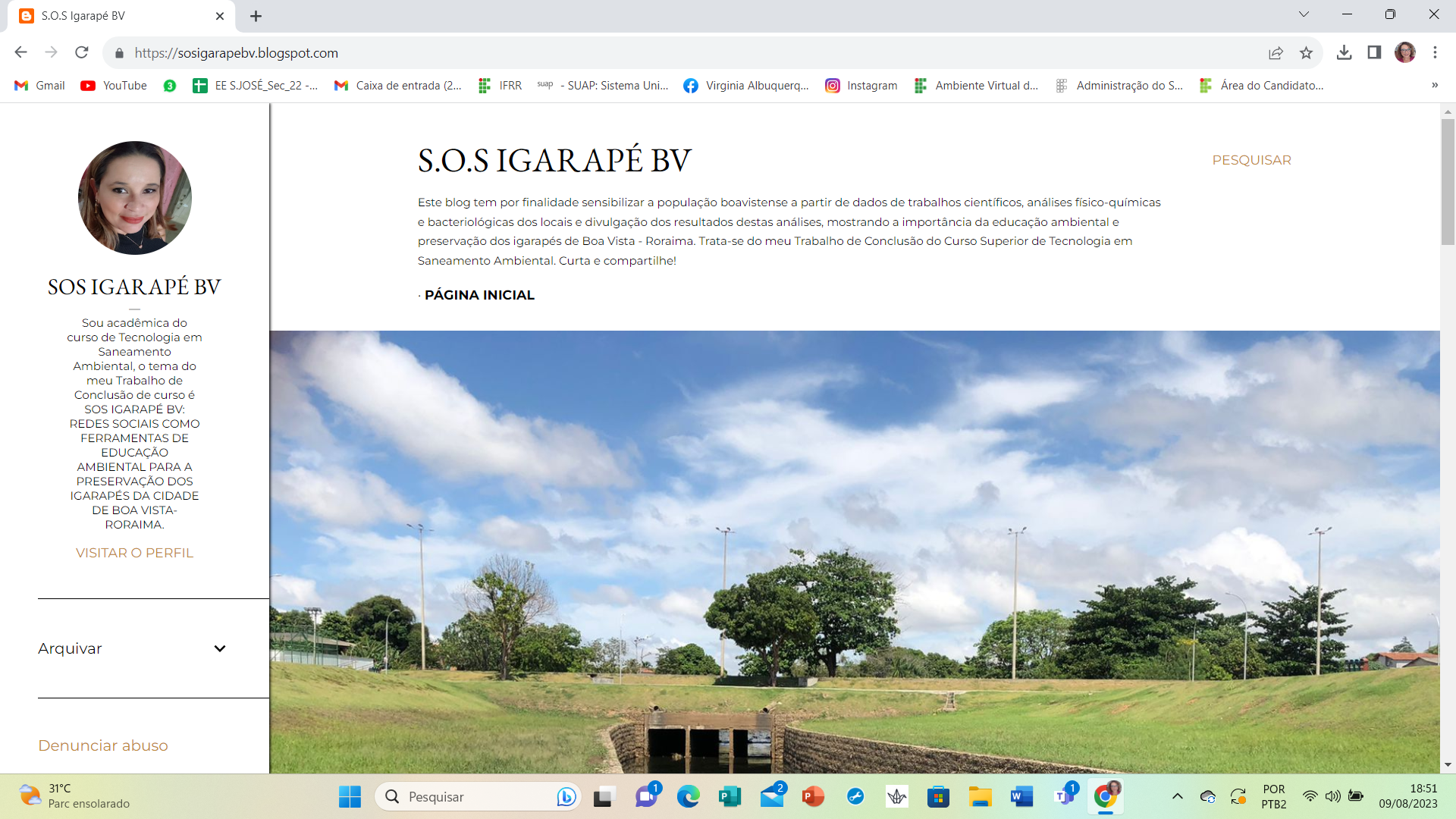Viewport: 1456px width, 819px height.
Task: Bookmark this page with the star icon
Action: tap(1307, 53)
